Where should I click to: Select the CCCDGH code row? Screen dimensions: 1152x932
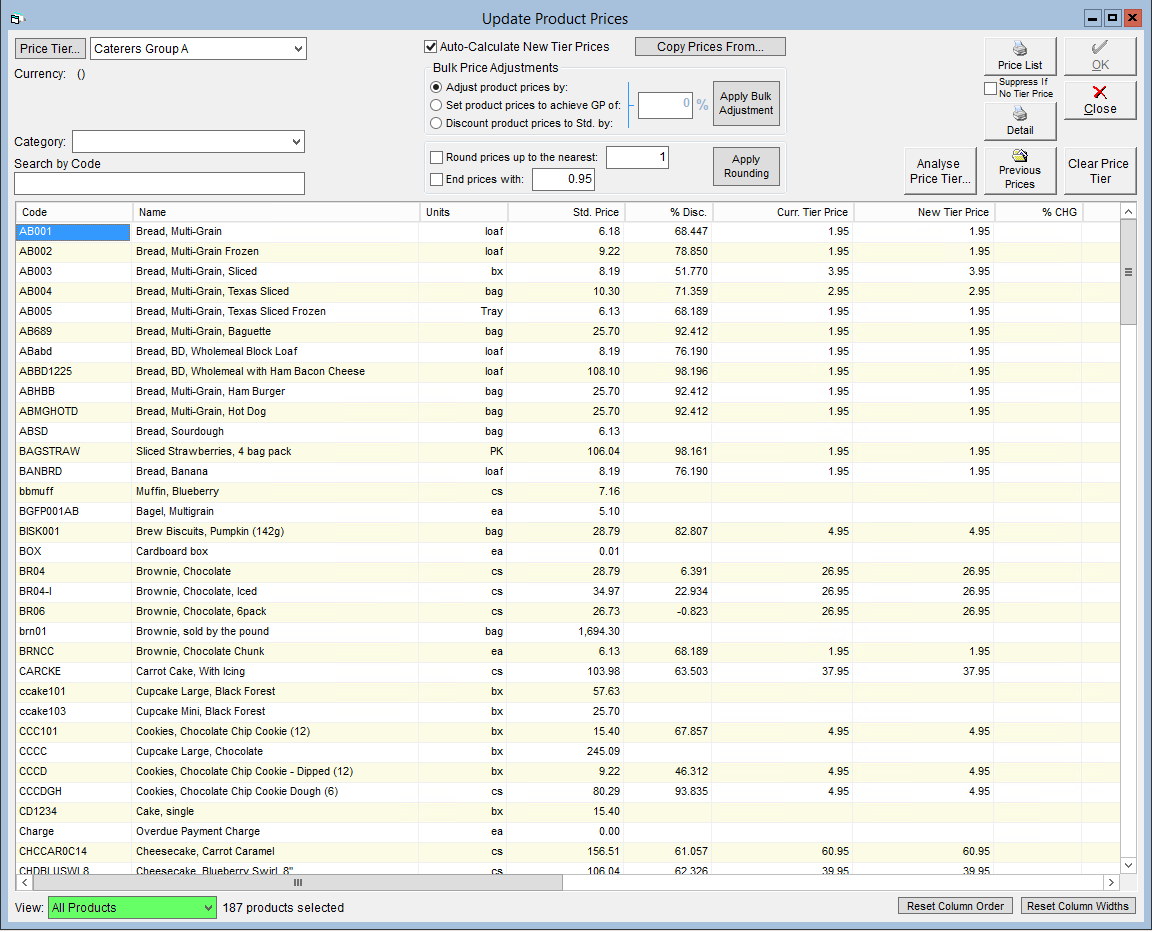point(568,792)
